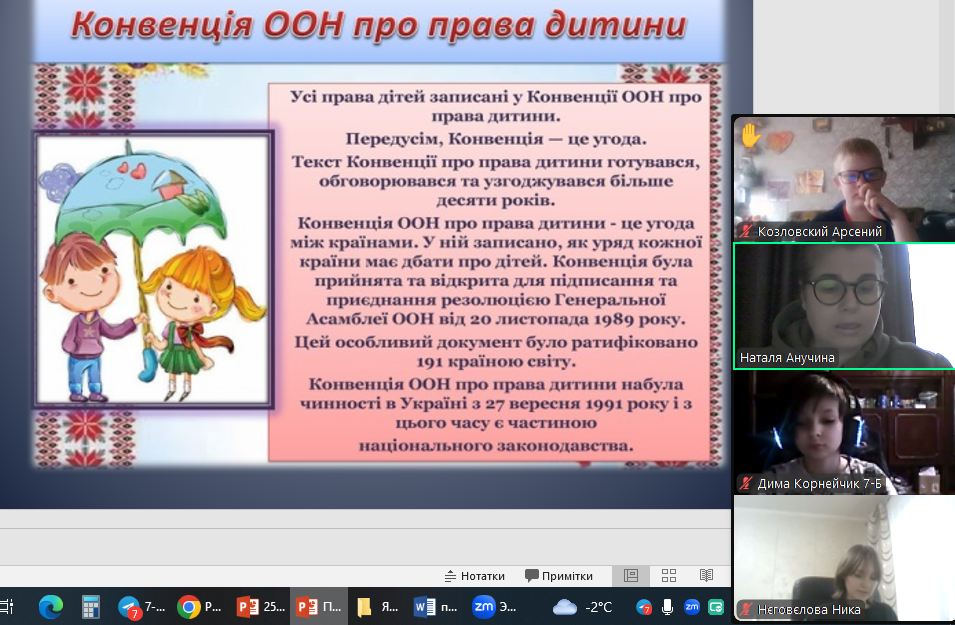Open File Explorer folder window on taskbar
The width and height of the screenshot is (955, 625).
tap(378, 607)
